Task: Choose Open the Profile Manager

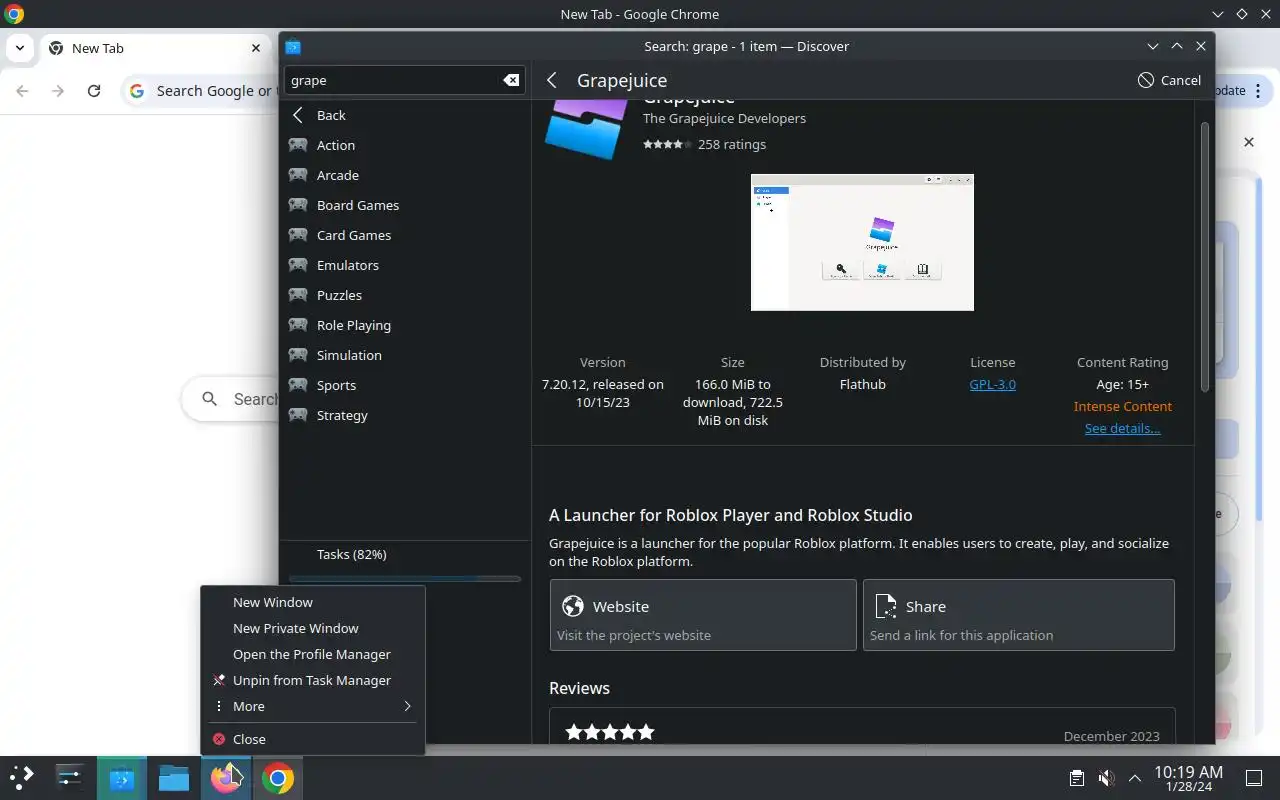Action: pyautogui.click(x=313, y=654)
